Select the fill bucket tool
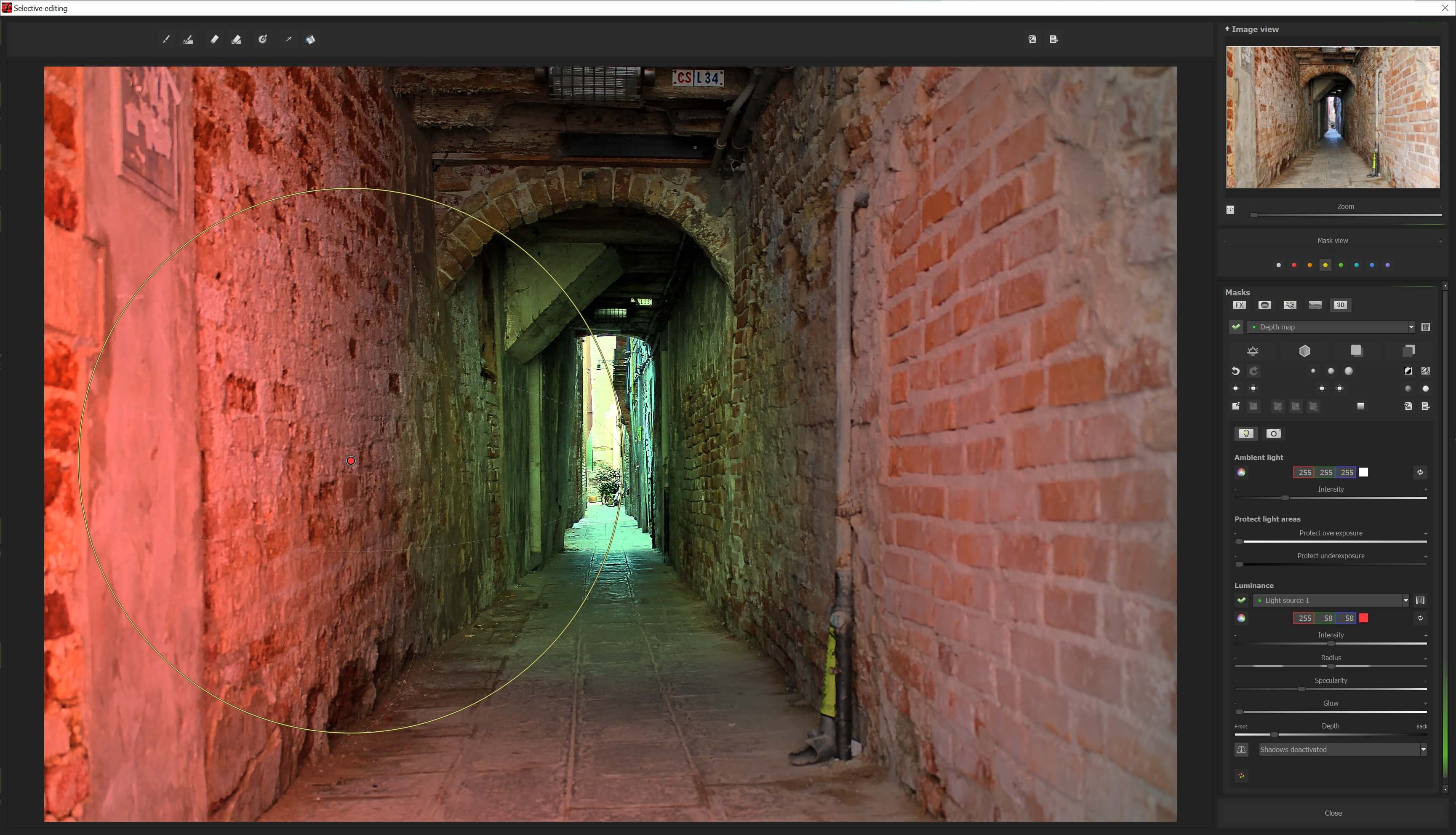The height and width of the screenshot is (835, 1456). [x=310, y=39]
